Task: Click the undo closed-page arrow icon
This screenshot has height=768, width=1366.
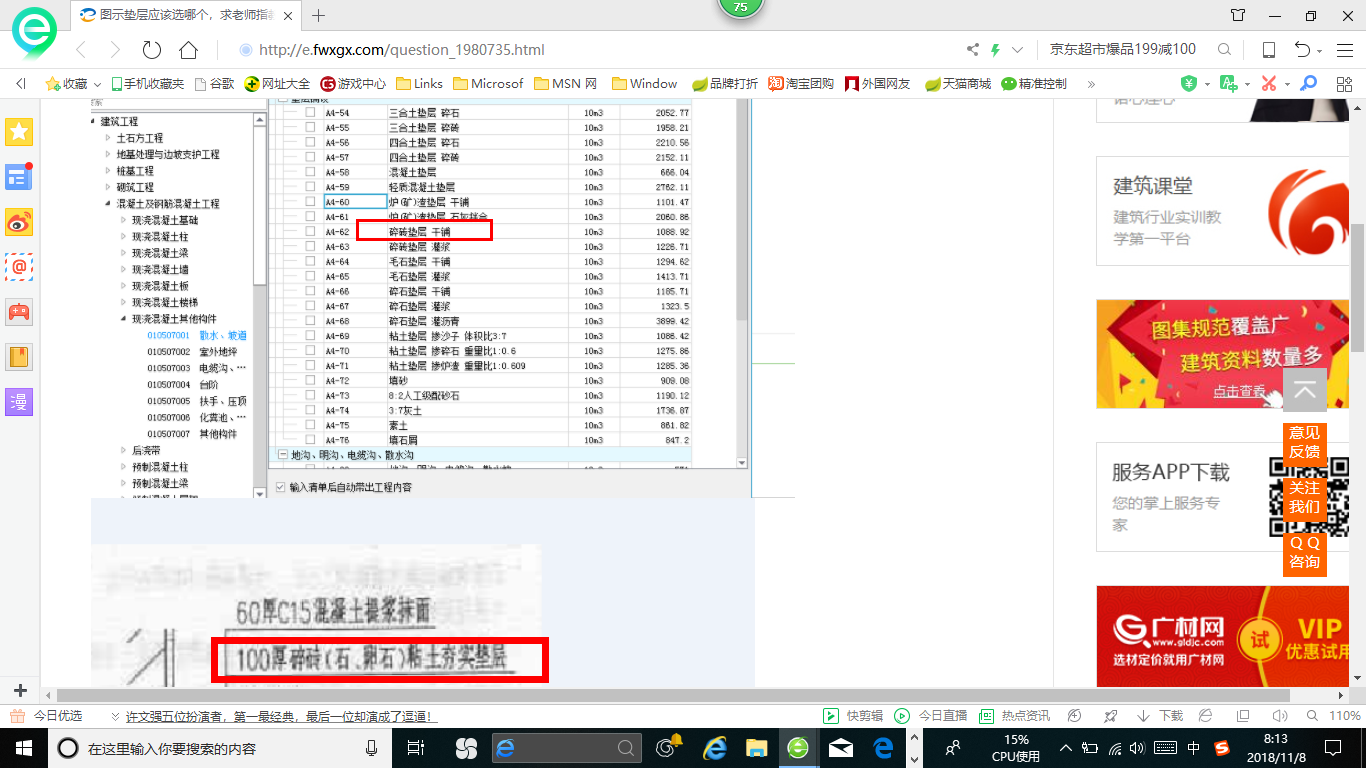Action: pyautogui.click(x=1302, y=50)
